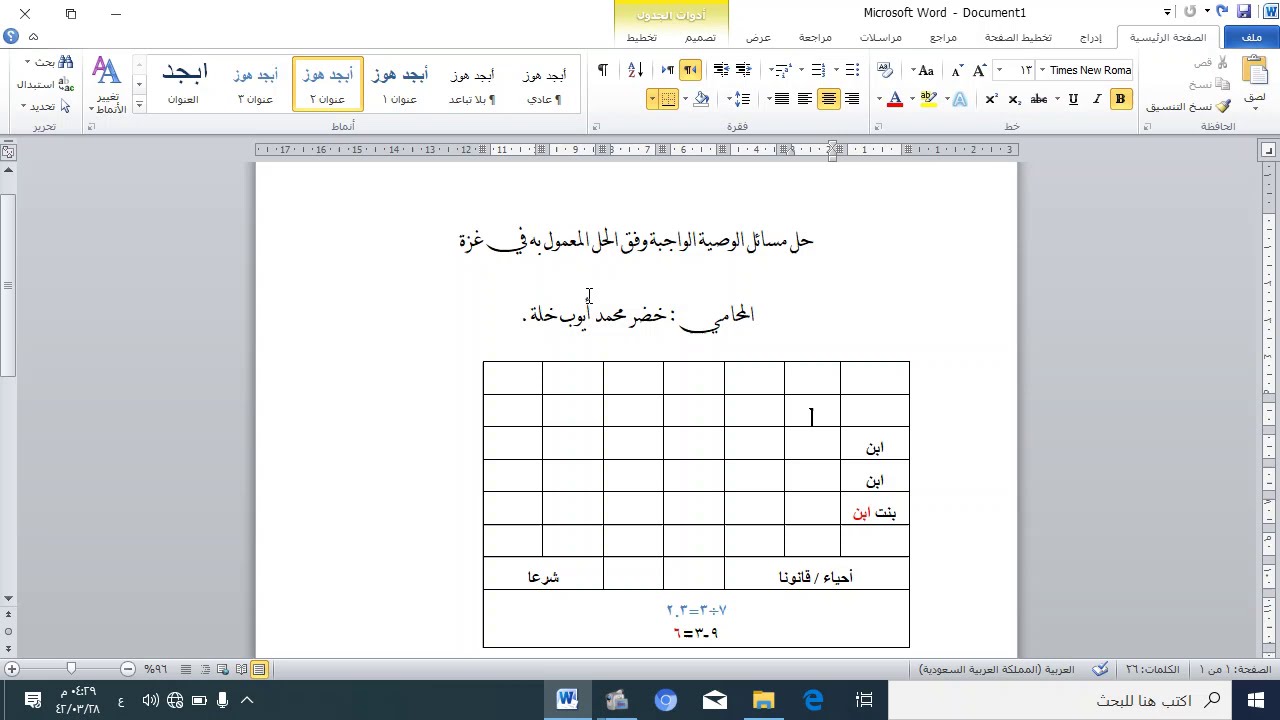Click zoom in plus button
1280x720 pixels.
pyautogui.click(x=11, y=669)
